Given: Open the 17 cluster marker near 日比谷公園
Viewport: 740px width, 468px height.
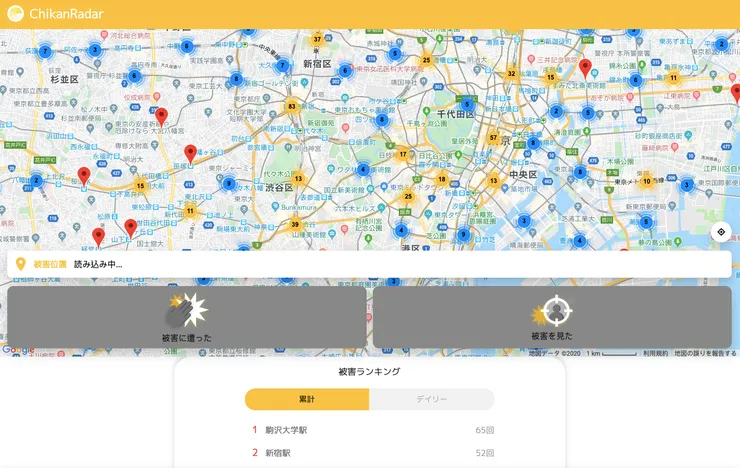Looking at the screenshot, I should click(x=403, y=154).
